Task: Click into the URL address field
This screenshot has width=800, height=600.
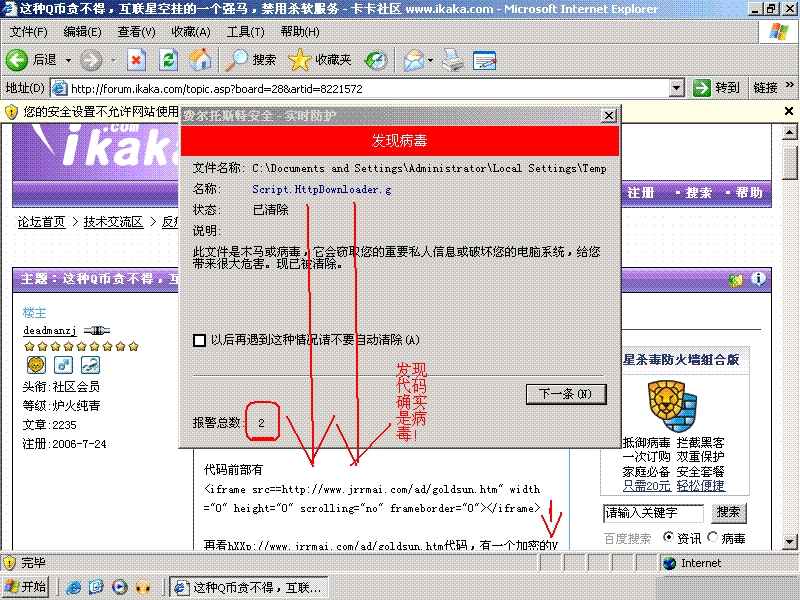Action: coord(368,88)
